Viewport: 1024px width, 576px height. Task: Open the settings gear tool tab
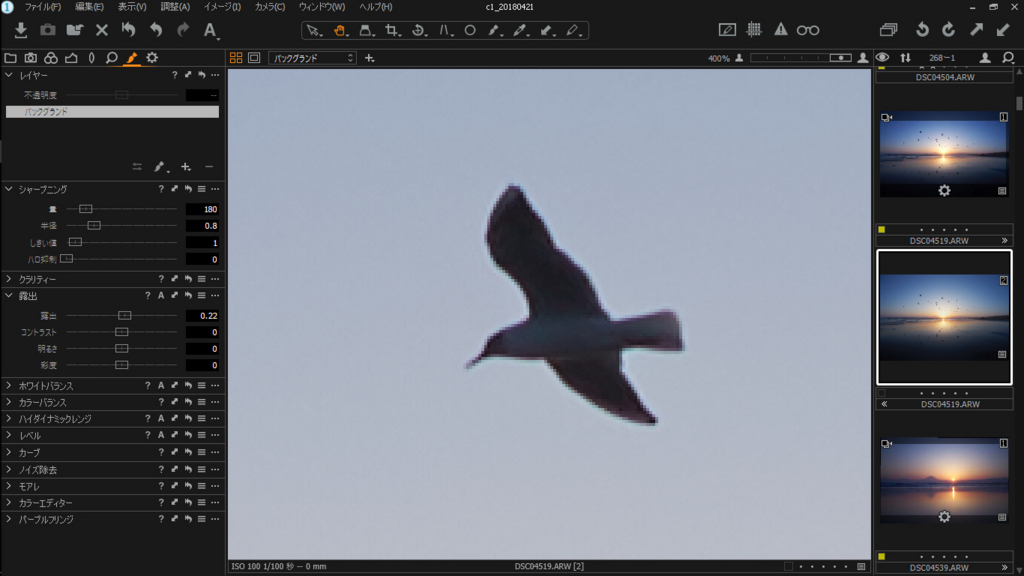[x=152, y=58]
